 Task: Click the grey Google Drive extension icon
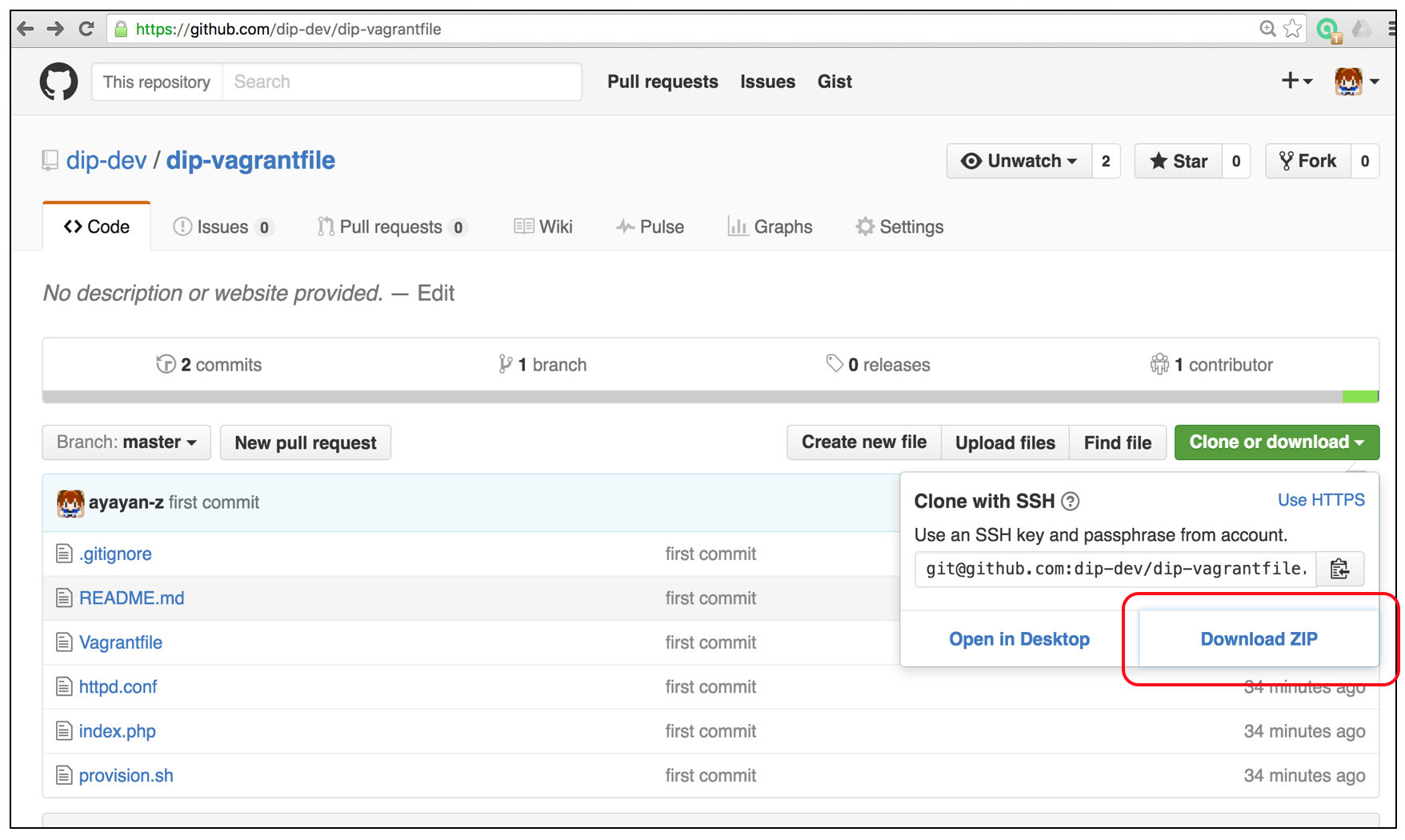pos(1361,30)
